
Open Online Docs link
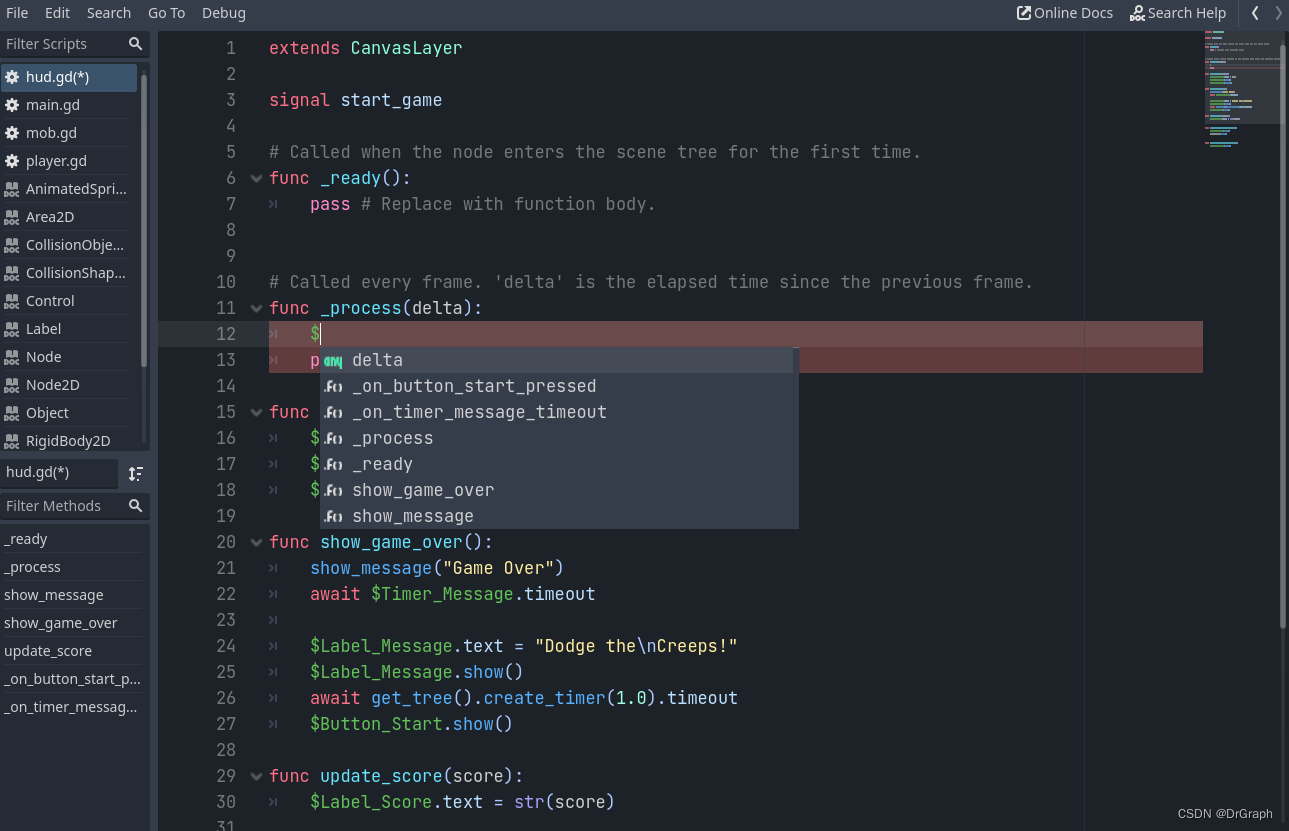click(x=1065, y=13)
